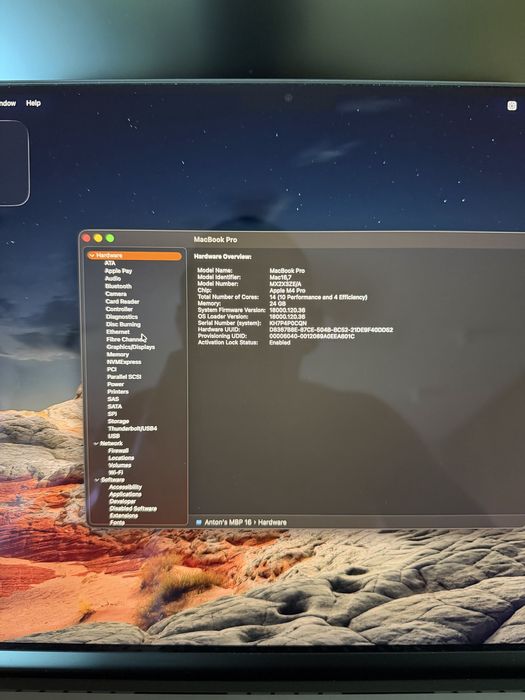Open the Help menu

coord(33,103)
